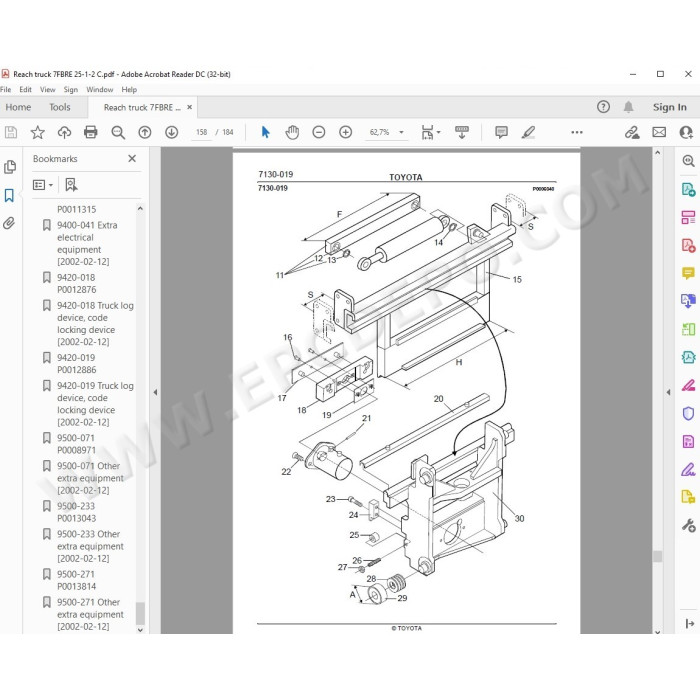Open the Help menu

(x=129, y=90)
